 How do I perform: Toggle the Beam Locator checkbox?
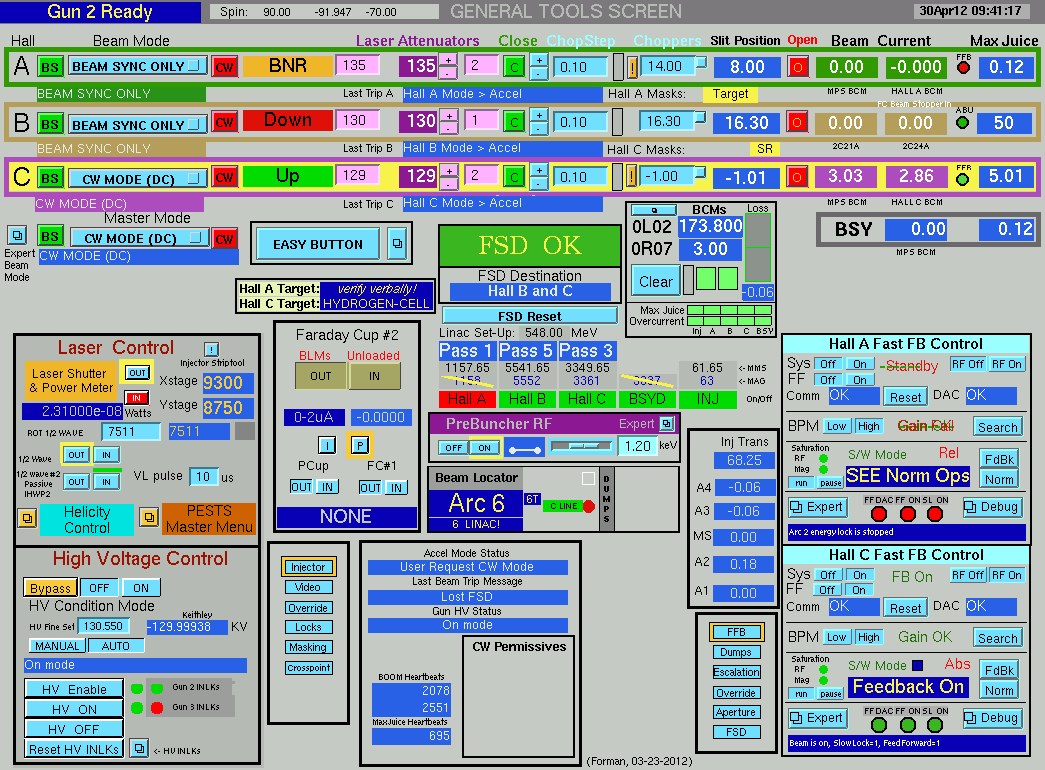coord(588,478)
